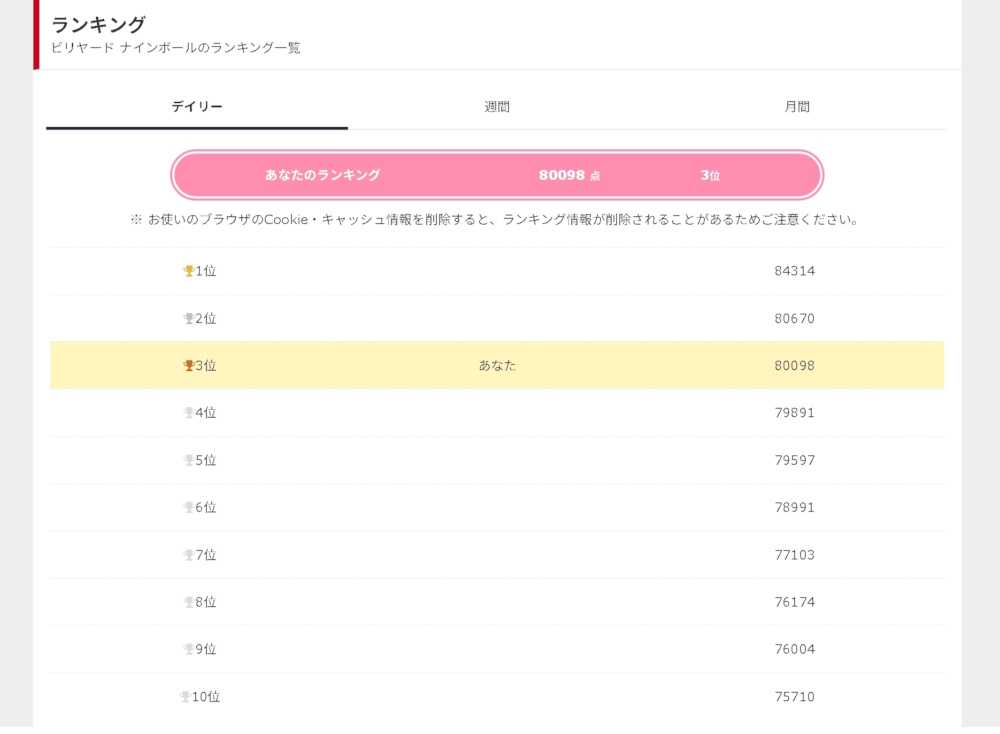Click the silver trophy icon beside 2位

click(188, 319)
